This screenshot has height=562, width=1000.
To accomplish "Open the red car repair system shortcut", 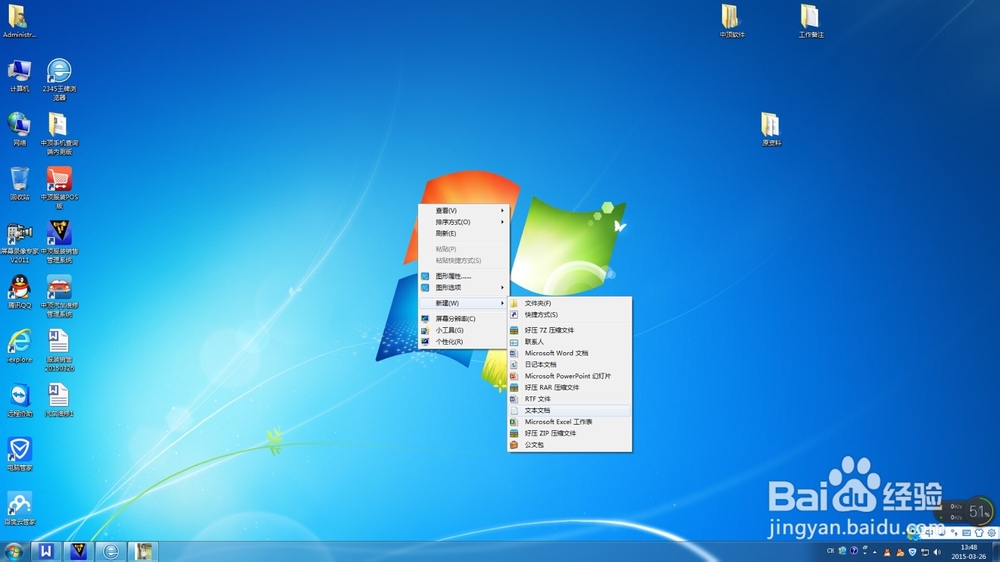I will point(59,297).
